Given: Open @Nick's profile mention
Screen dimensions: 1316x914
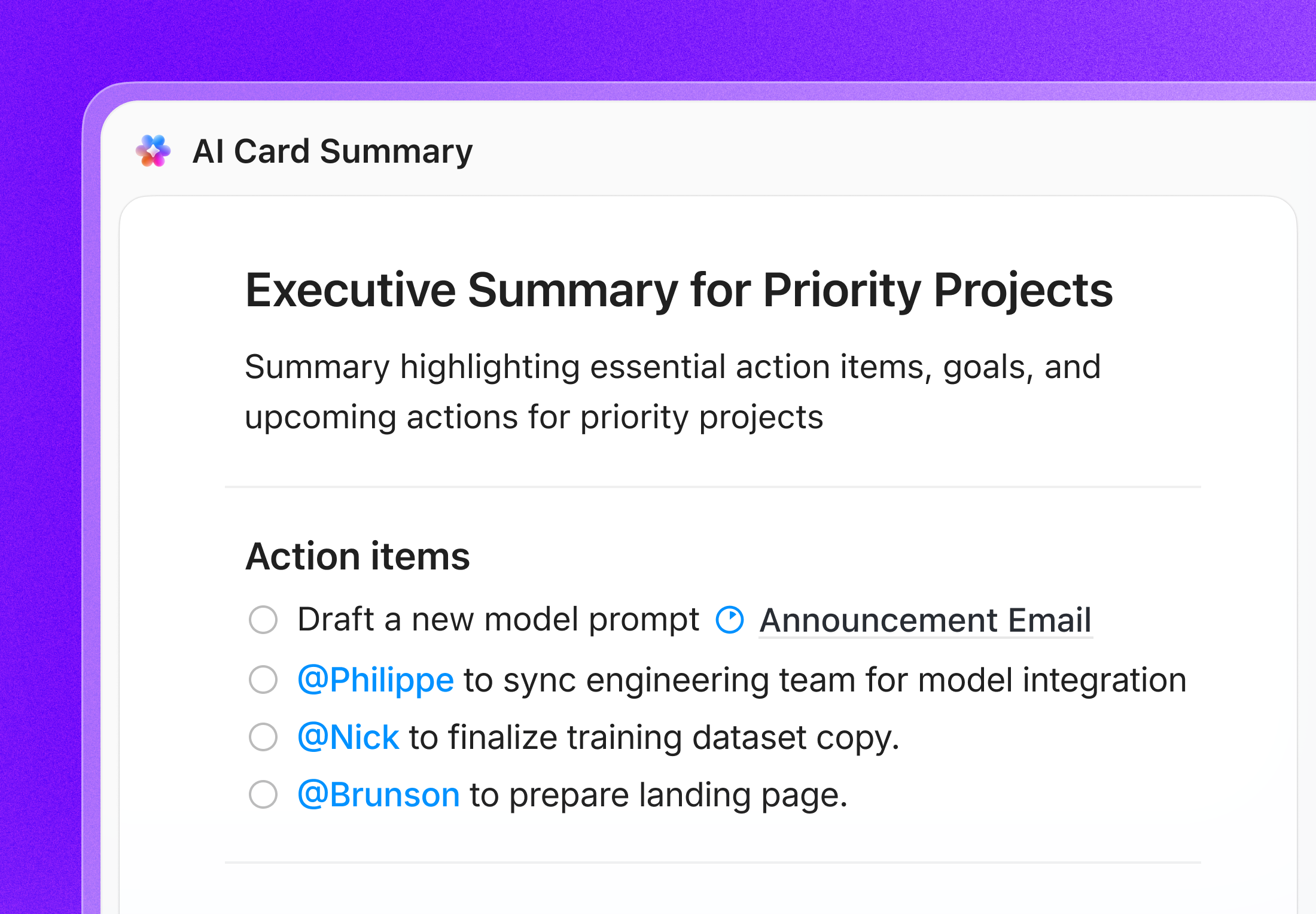Looking at the screenshot, I should tap(348, 737).
